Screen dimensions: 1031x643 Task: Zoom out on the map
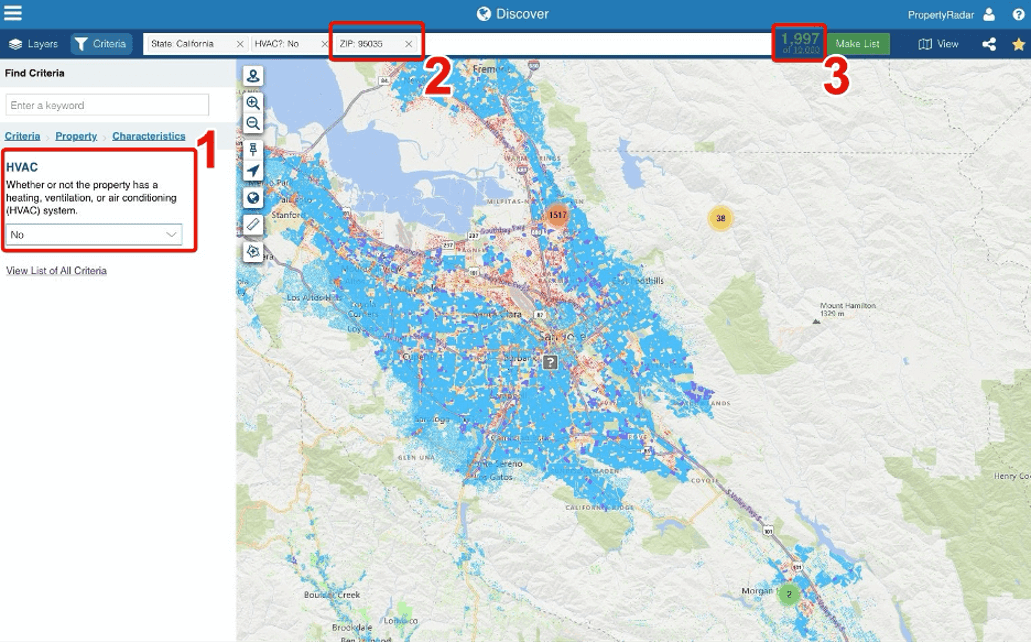[x=253, y=123]
